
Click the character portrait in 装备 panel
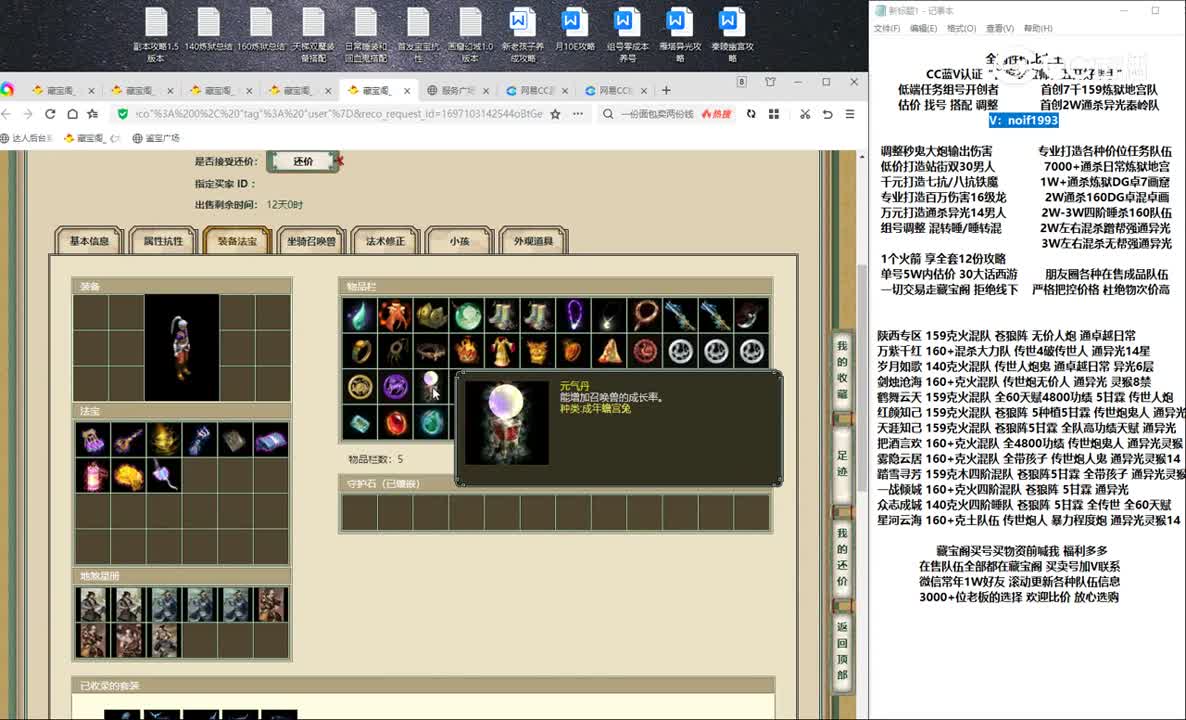click(182, 347)
